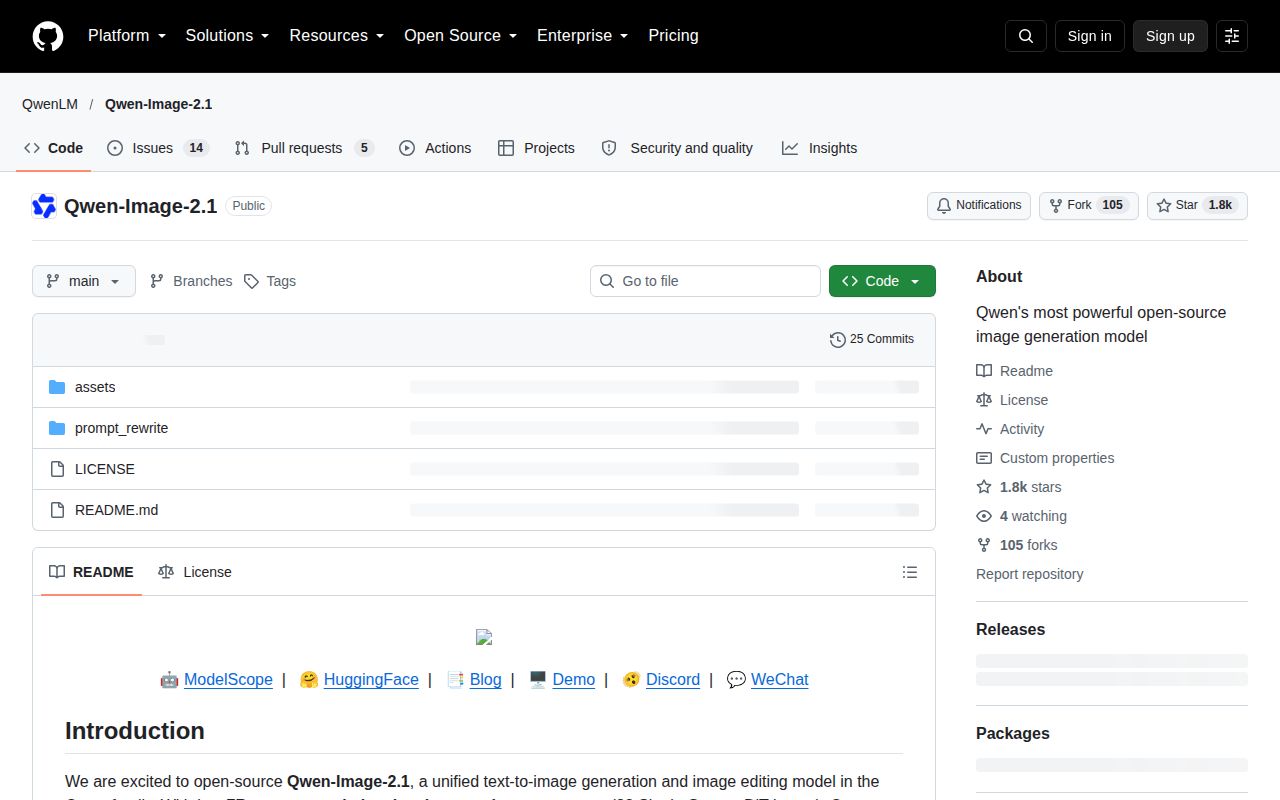1280x800 pixels.
Task: Click the Go to file search field
Action: coord(705,281)
